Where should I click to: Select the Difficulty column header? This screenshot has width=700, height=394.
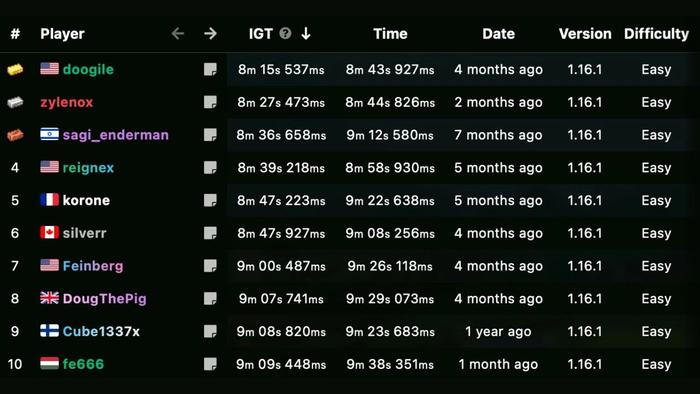pos(656,34)
